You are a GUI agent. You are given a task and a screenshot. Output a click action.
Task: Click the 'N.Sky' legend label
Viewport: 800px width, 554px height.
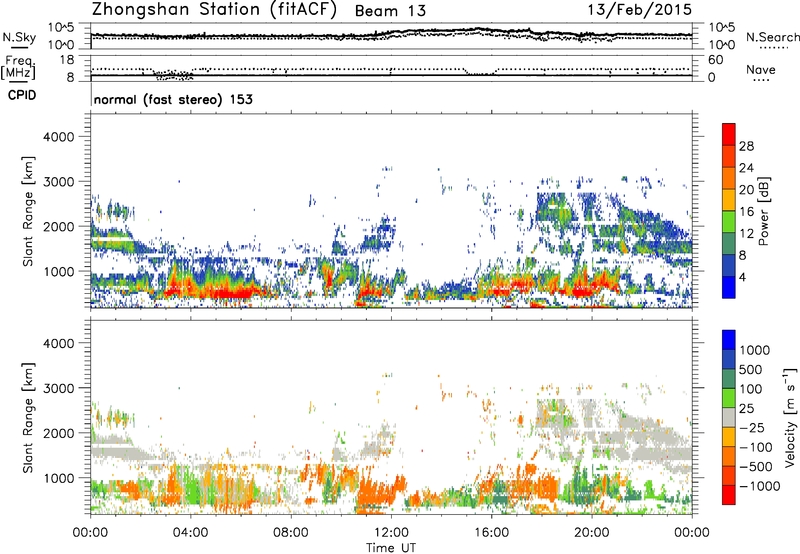pos(19,37)
